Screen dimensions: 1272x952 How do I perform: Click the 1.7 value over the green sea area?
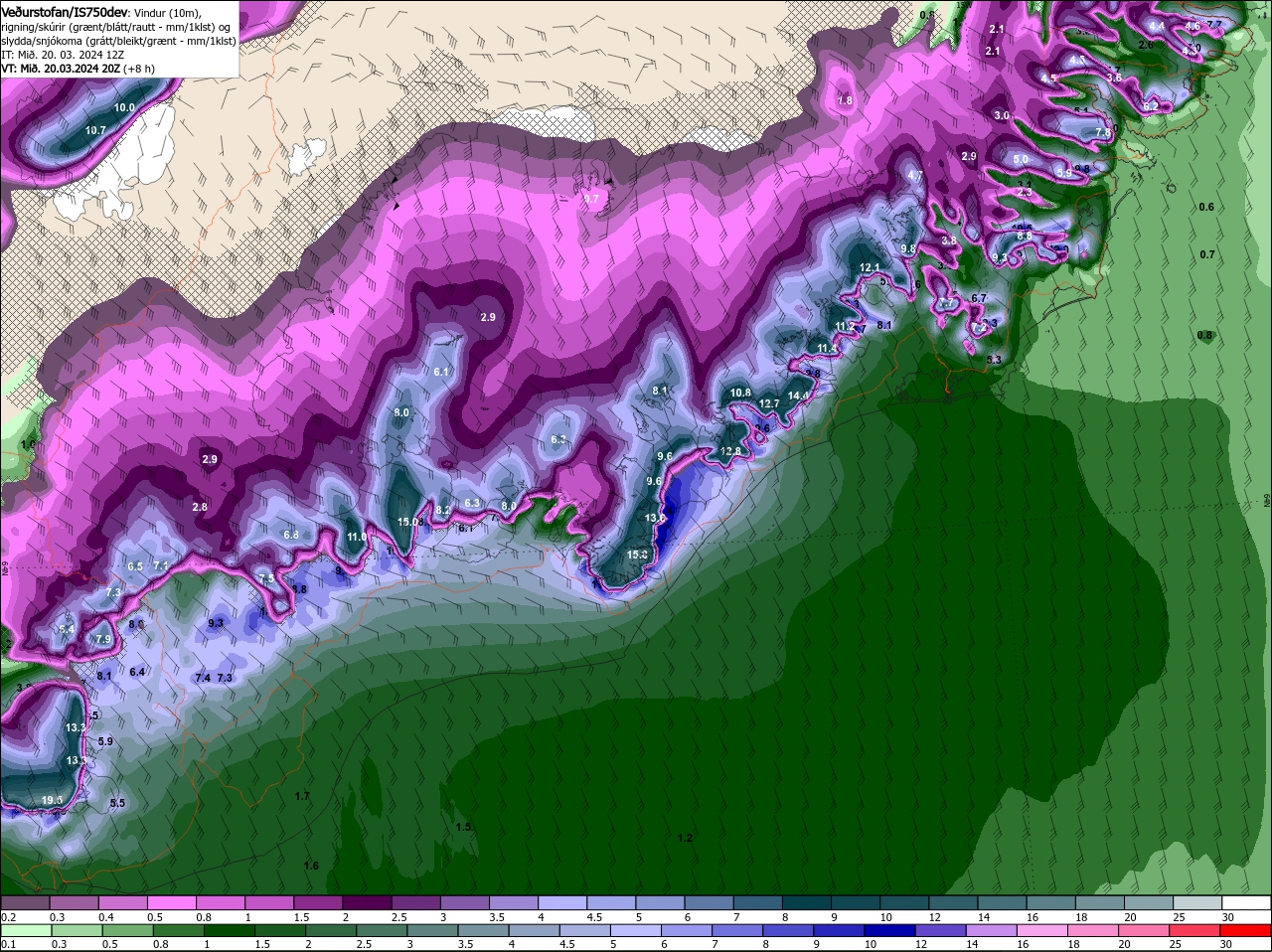303,796
